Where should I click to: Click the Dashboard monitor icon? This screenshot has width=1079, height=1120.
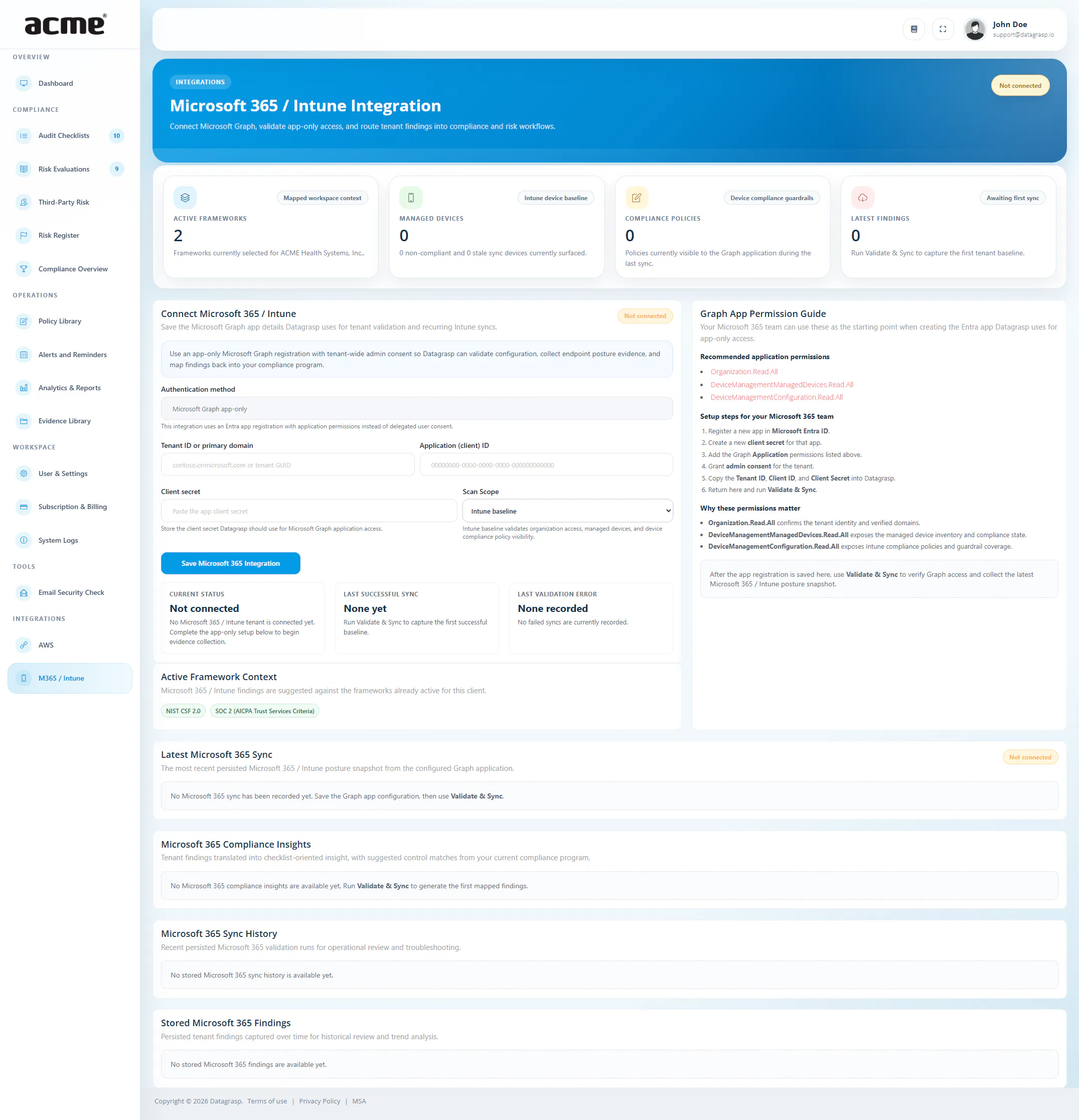click(x=24, y=83)
